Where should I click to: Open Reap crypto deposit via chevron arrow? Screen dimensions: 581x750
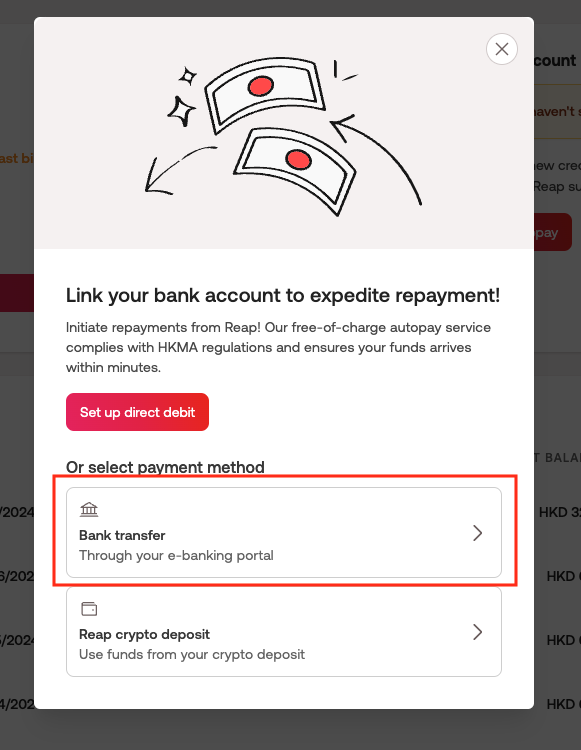click(477, 632)
